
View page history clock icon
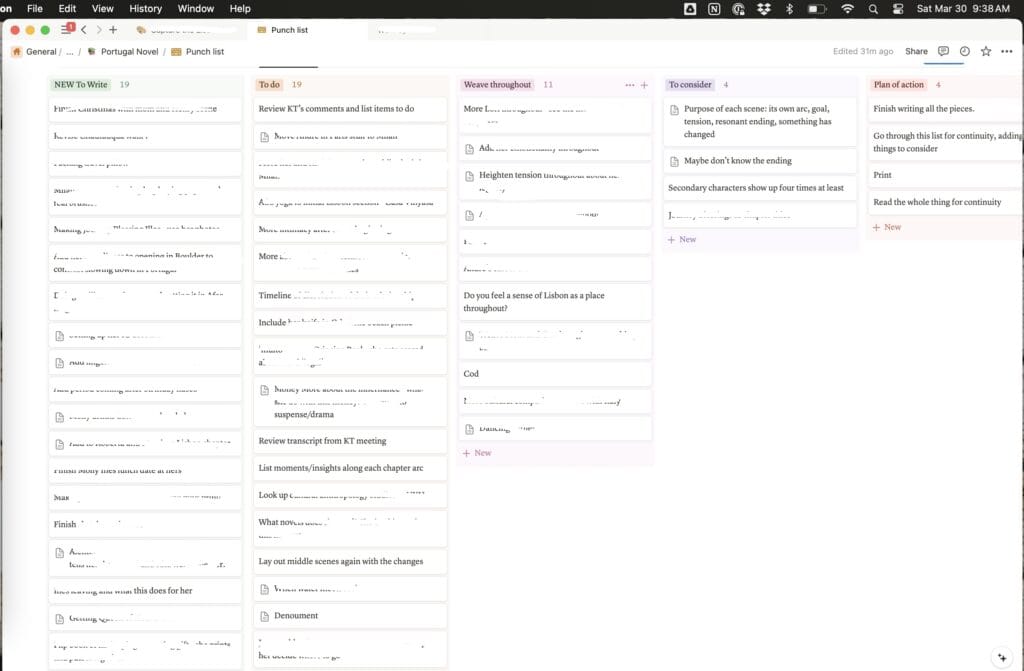click(964, 51)
